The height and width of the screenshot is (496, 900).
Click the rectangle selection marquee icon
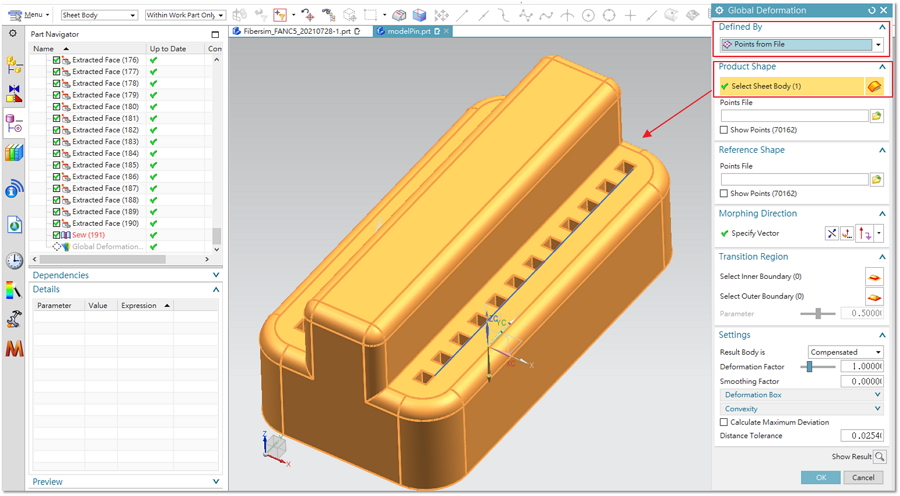tap(371, 15)
